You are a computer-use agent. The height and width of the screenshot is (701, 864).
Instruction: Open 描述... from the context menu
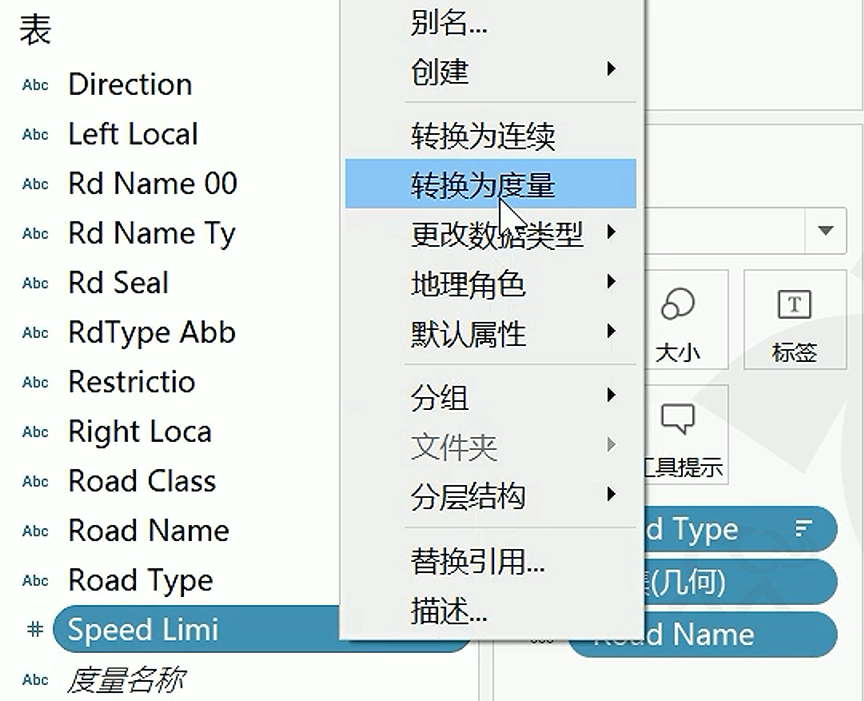click(x=449, y=610)
